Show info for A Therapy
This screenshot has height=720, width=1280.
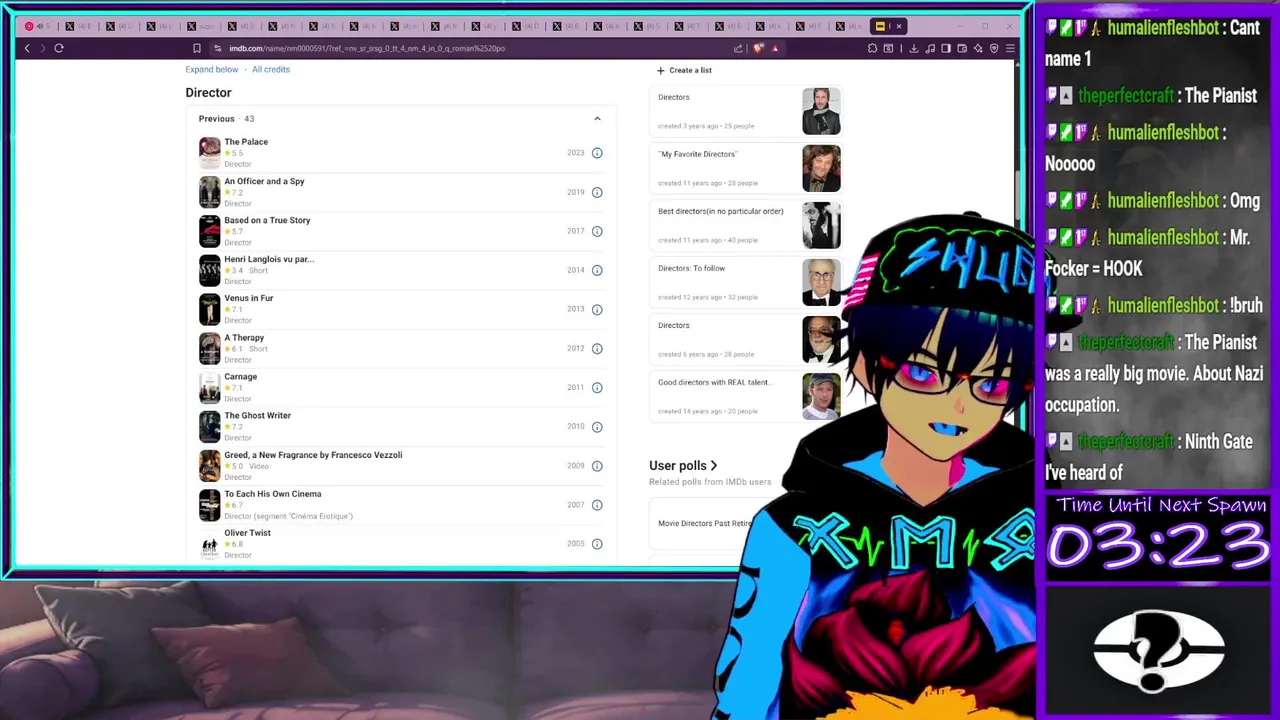coord(597,348)
